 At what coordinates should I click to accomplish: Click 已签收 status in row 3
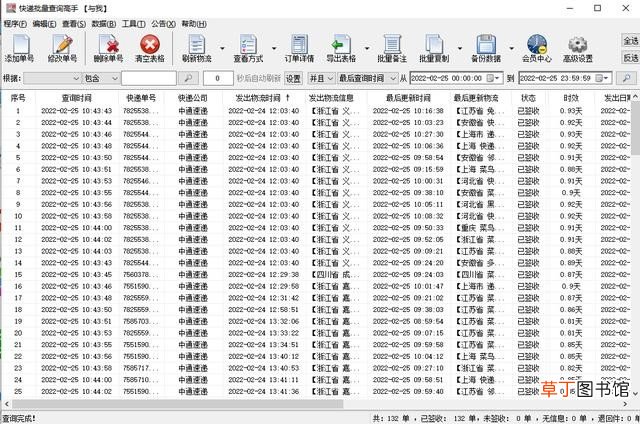point(528,134)
